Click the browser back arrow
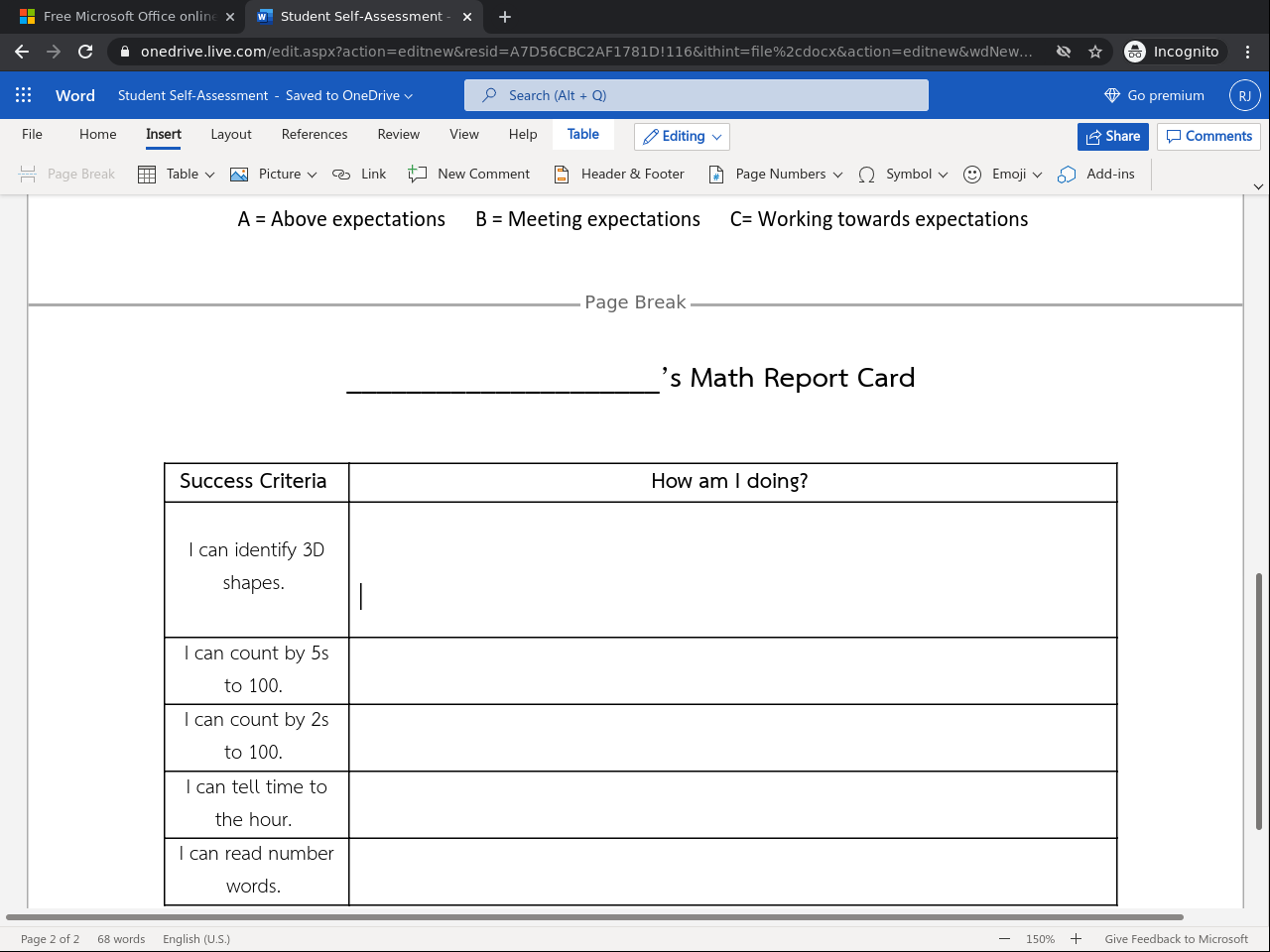1270x952 pixels. pyautogui.click(x=22, y=52)
